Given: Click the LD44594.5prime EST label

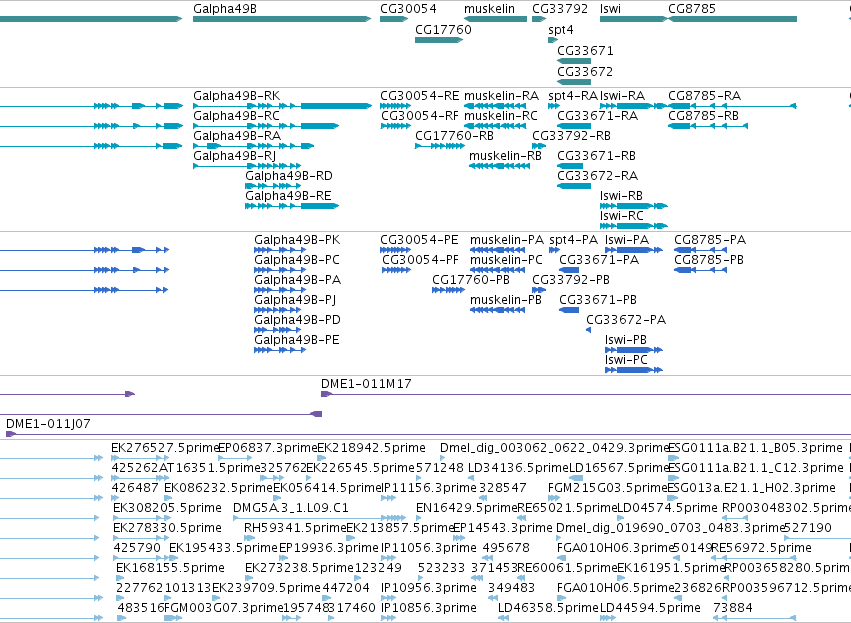Looking at the screenshot, I should (x=650, y=608).
